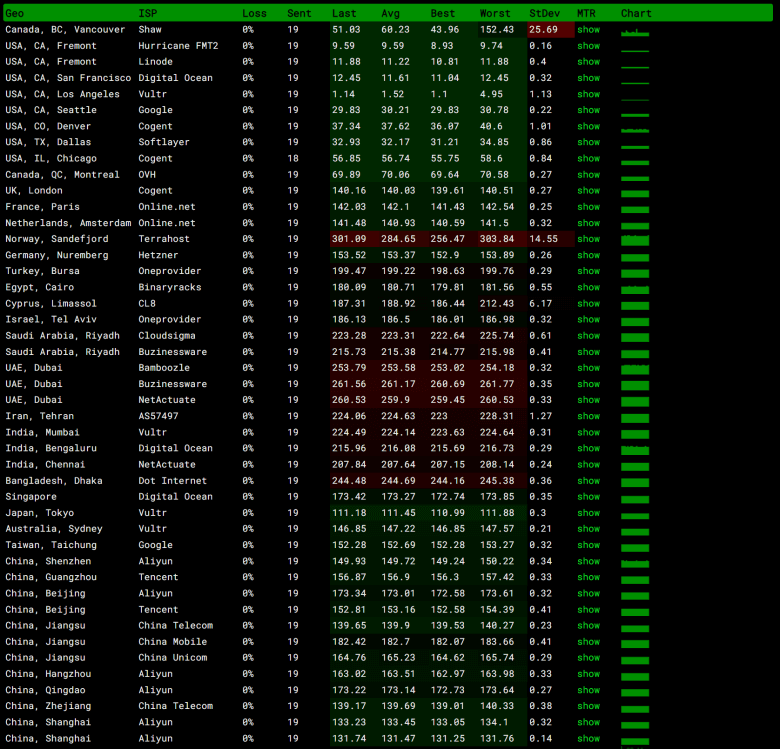Show the MTR for AS57497 in Tehran
This screenshot has width=780, height=749.
point(588,416)
